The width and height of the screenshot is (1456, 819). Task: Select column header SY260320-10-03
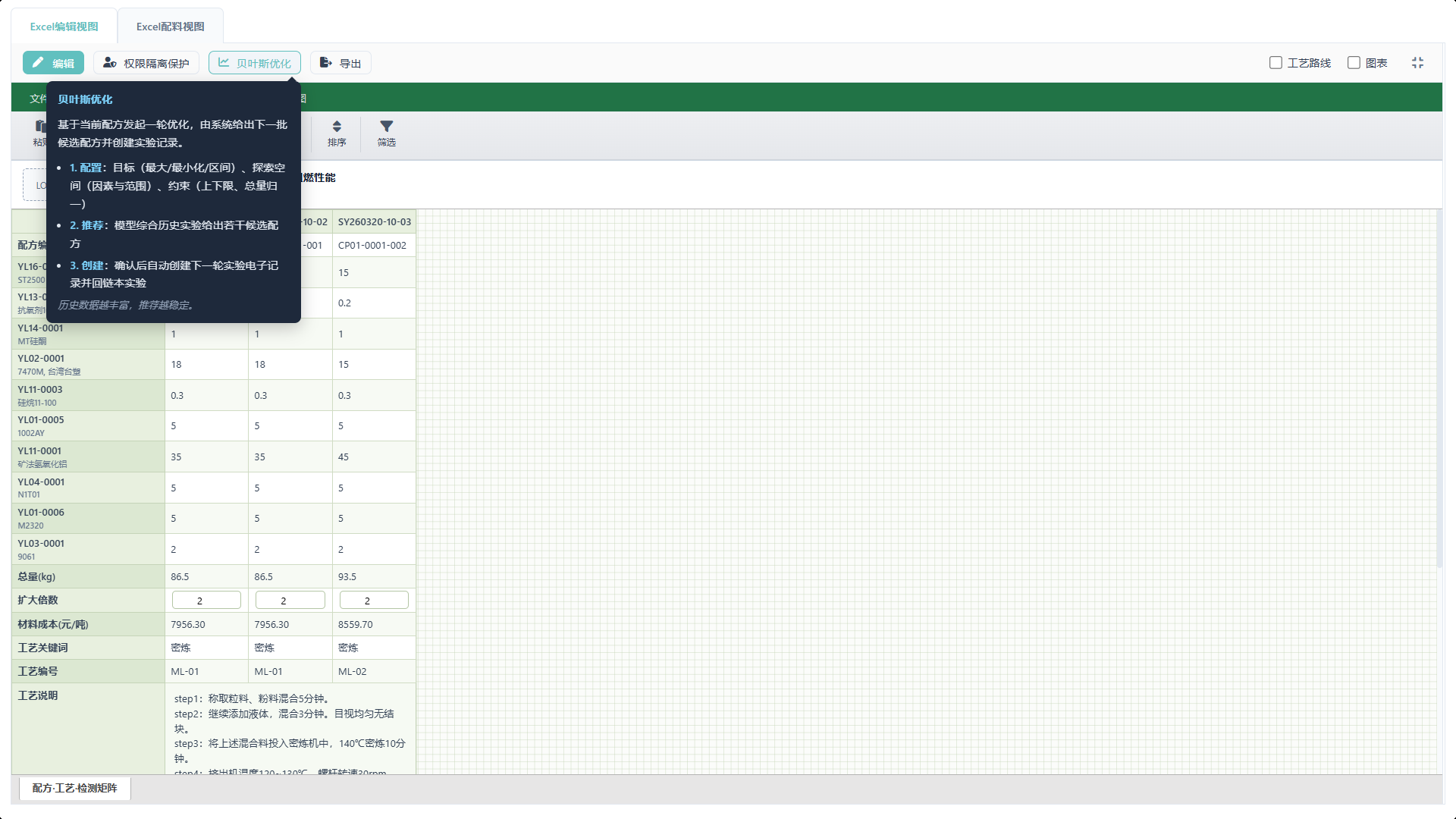click(x=374, y=221)
